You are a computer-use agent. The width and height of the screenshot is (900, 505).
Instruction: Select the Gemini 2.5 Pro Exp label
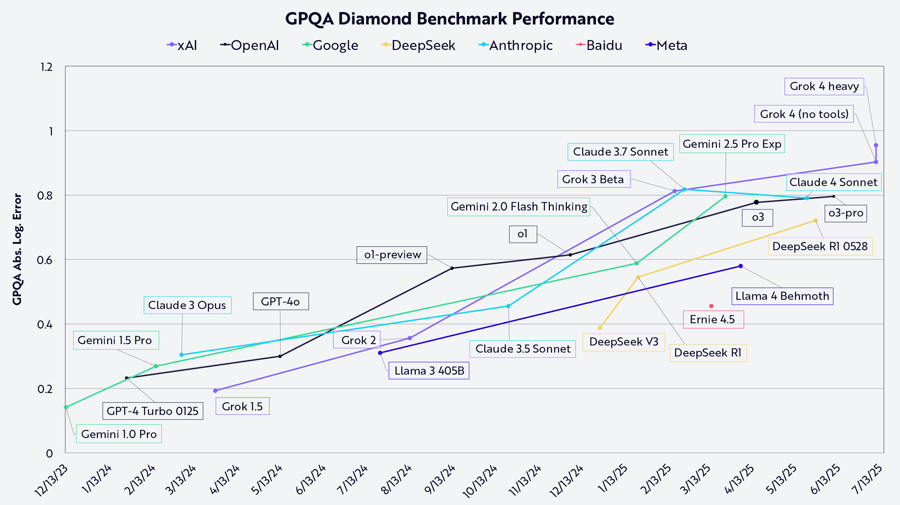pyautogui.click(x=732, y=144)
